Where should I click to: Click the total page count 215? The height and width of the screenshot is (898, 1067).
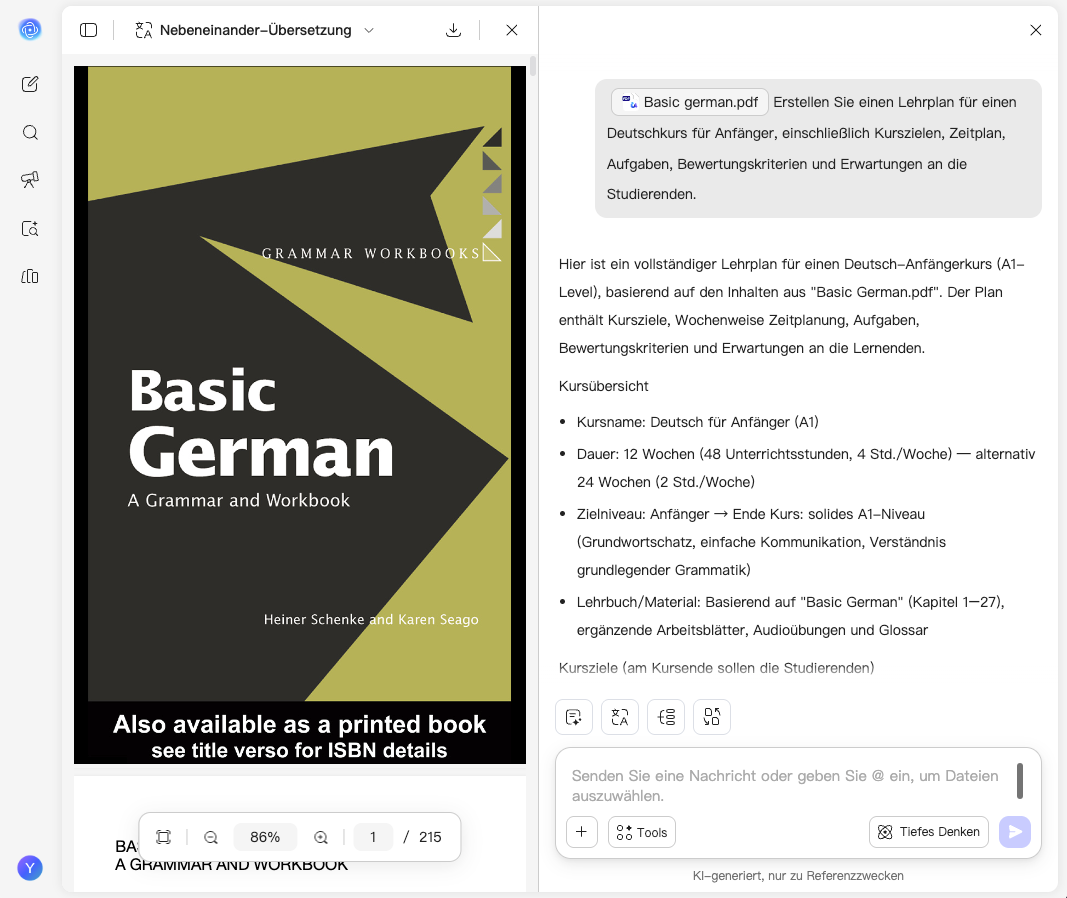coord(430,837)
